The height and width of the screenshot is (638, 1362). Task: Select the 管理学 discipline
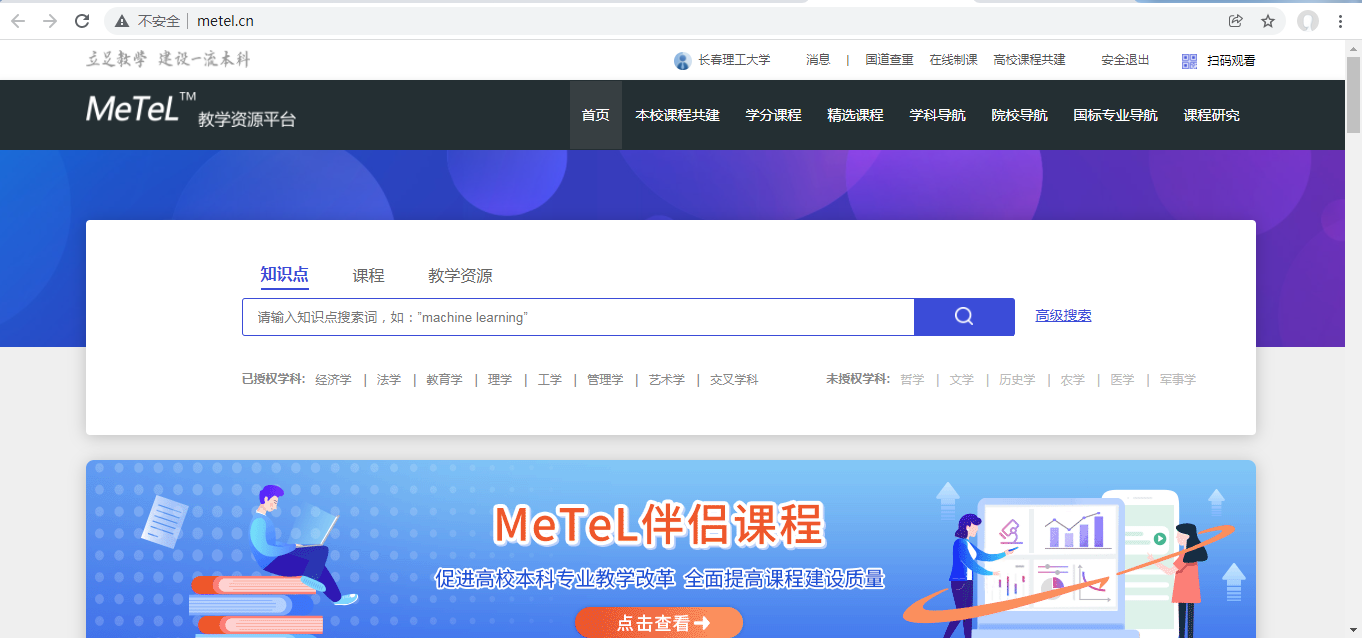coord(605,380)
